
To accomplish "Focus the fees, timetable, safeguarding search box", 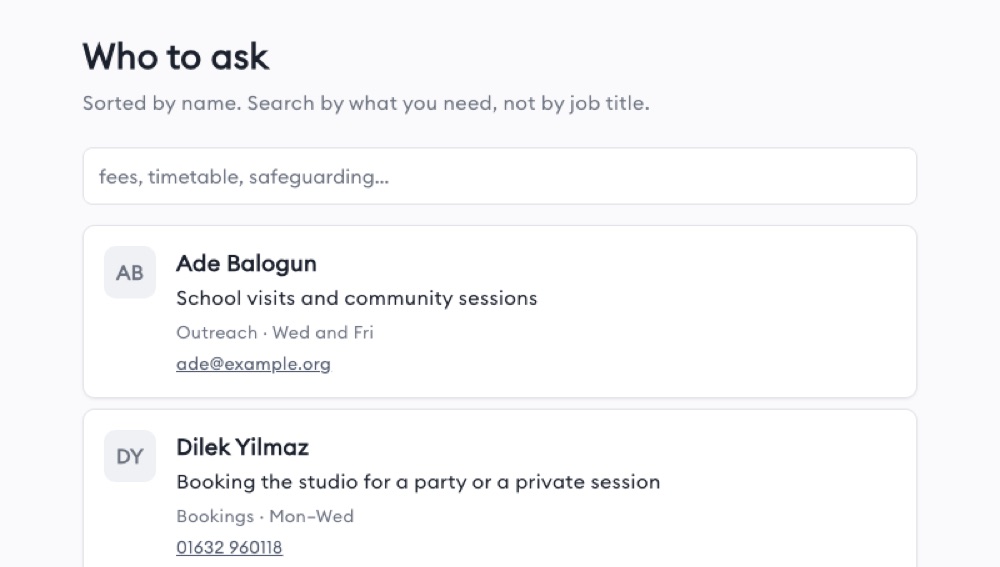I will (499, 176).
